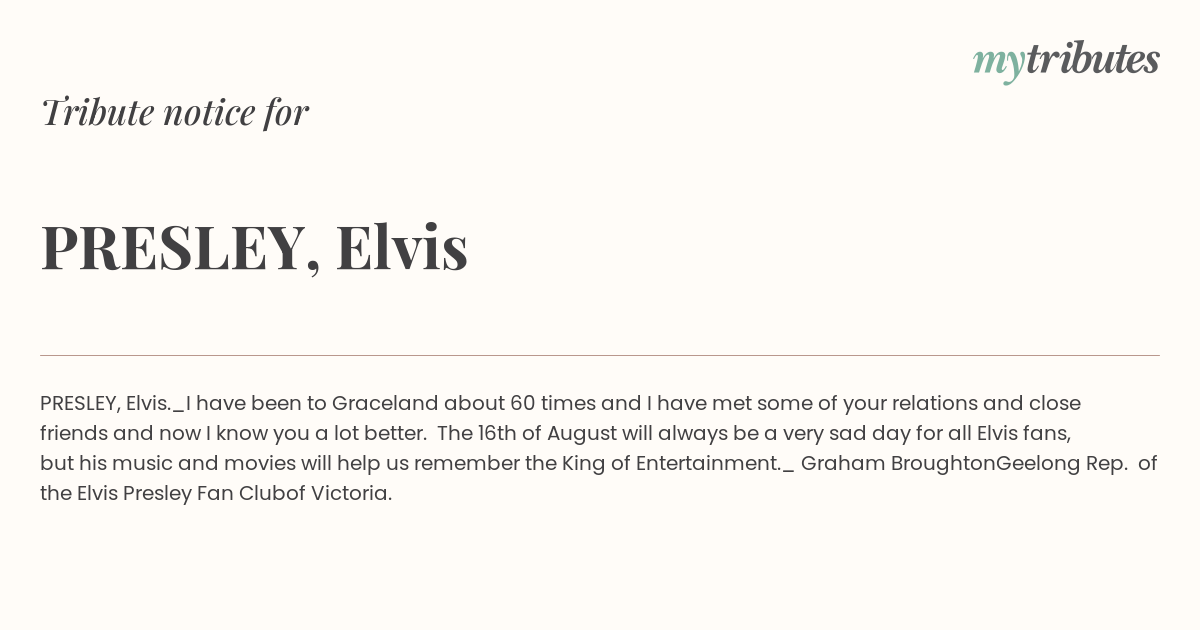Click 'Geelong Rep.' in the signature
Viewport: 1200px width, 630px height.
tap(1062, 463)
